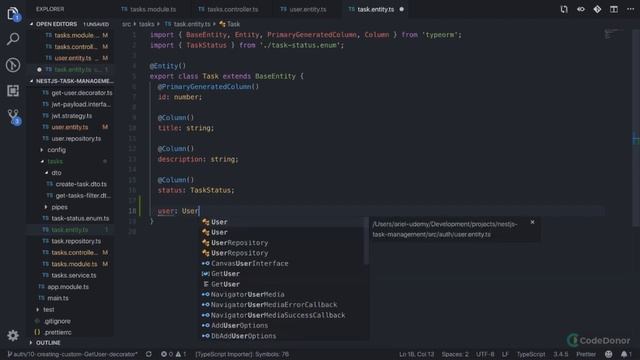
Task: Choose NavigatorUserMedia suggestion
Action: coord(282,295)
